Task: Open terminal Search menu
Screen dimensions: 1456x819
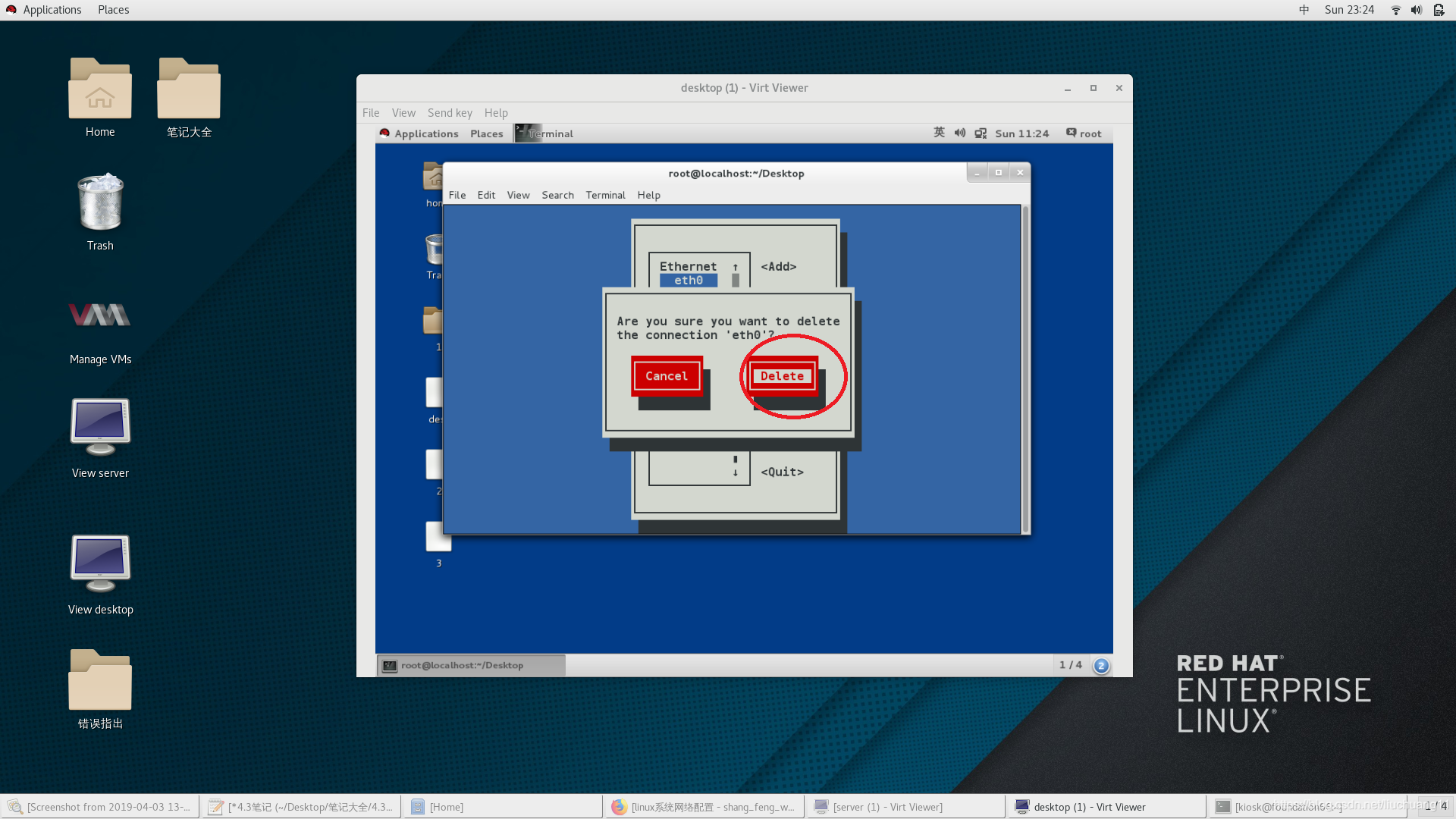Action: 557,195
